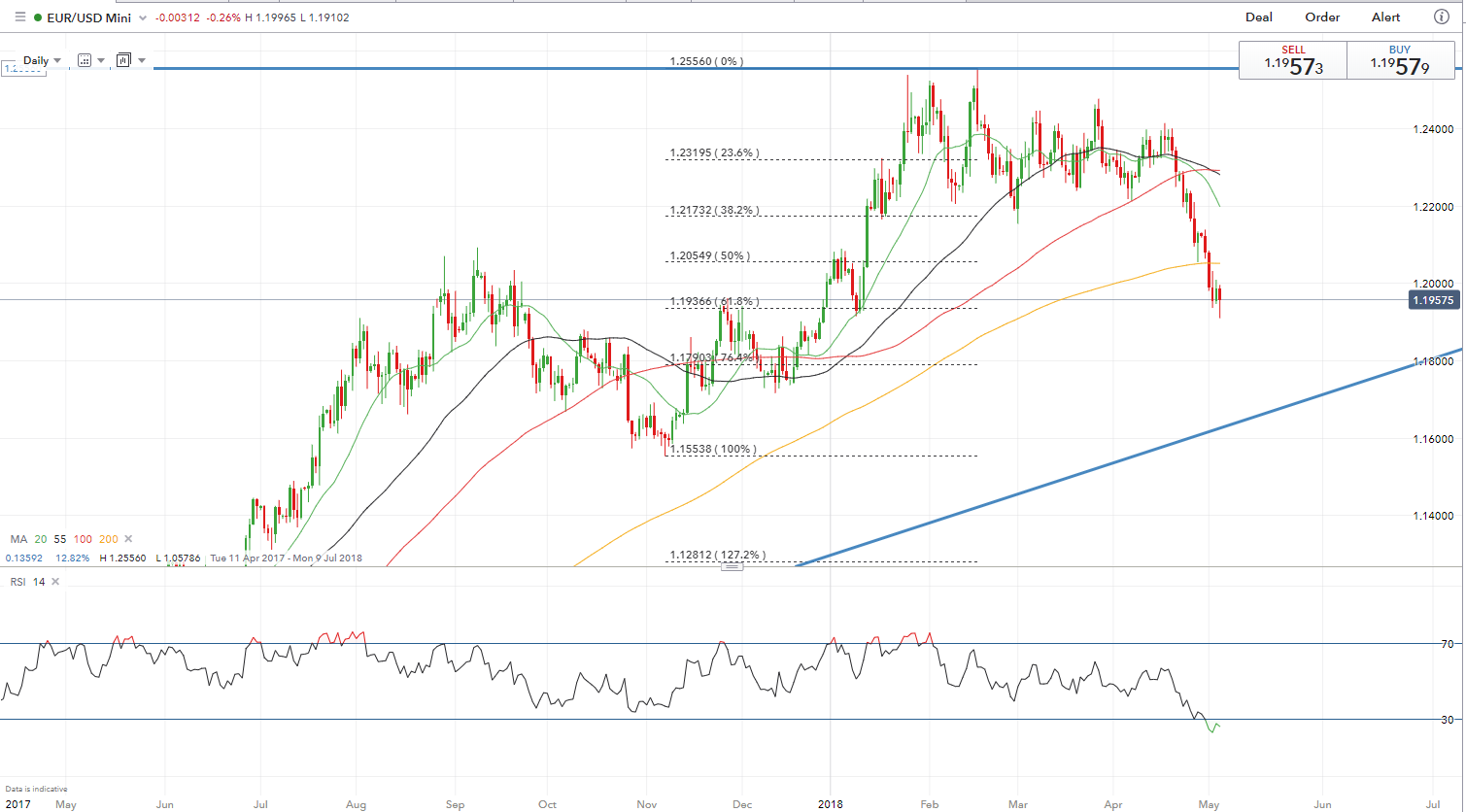The height and width of the screenshot is (812, 1466).
Task: Click the MA 200 period label
Action: (x=108, y=539)
